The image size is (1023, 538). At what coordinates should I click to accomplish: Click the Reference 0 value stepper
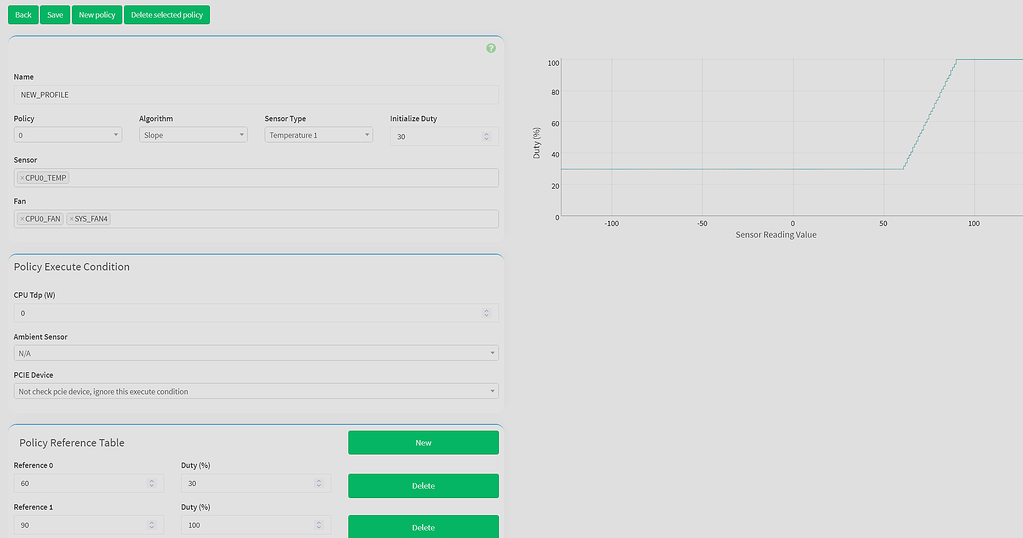click(x=152, y=483)
